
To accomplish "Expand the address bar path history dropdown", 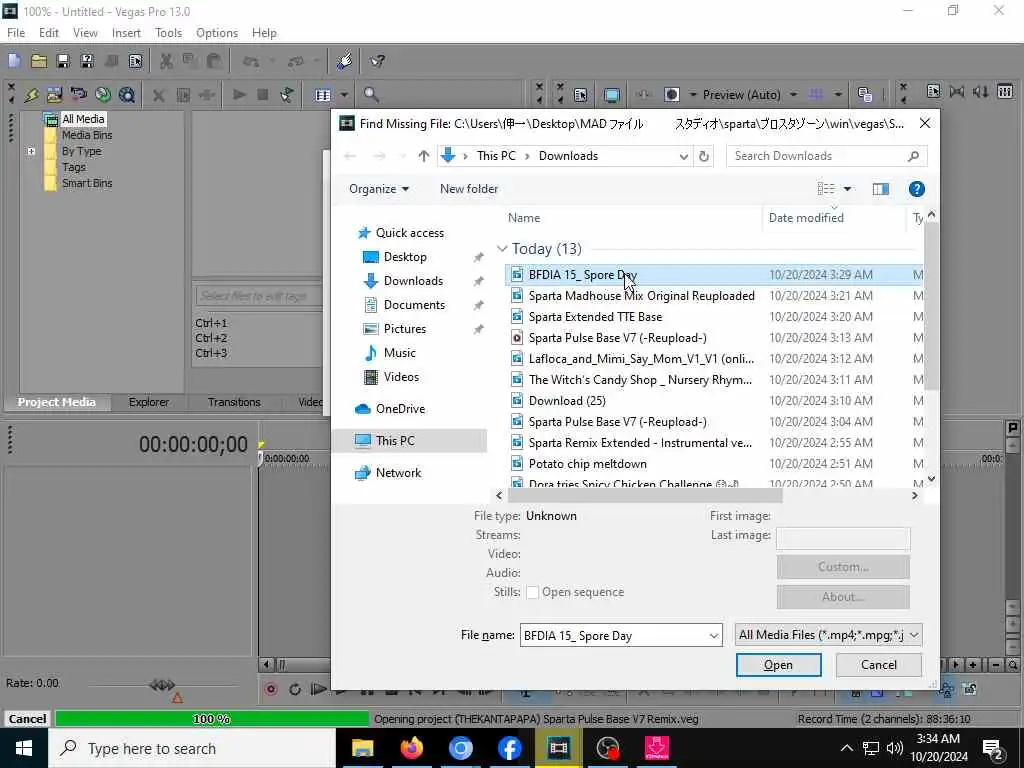I will (x=683, y=156).
